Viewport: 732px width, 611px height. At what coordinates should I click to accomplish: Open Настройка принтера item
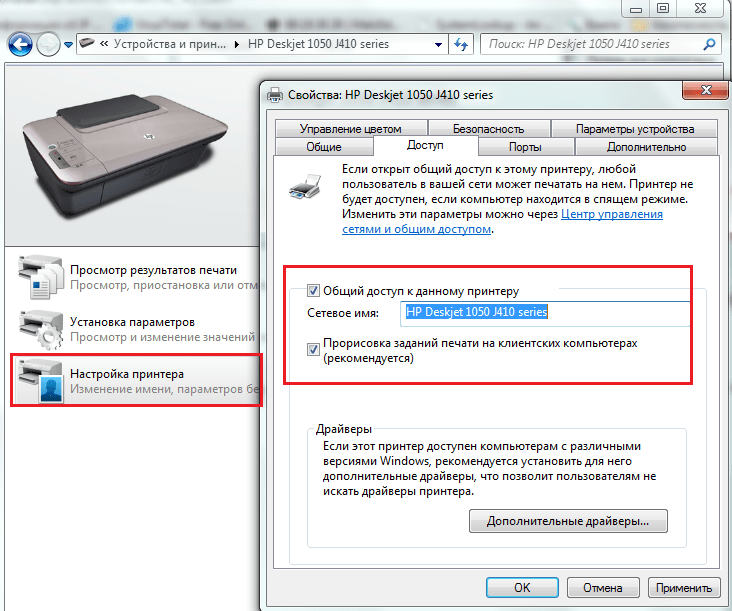coord(137,381)
